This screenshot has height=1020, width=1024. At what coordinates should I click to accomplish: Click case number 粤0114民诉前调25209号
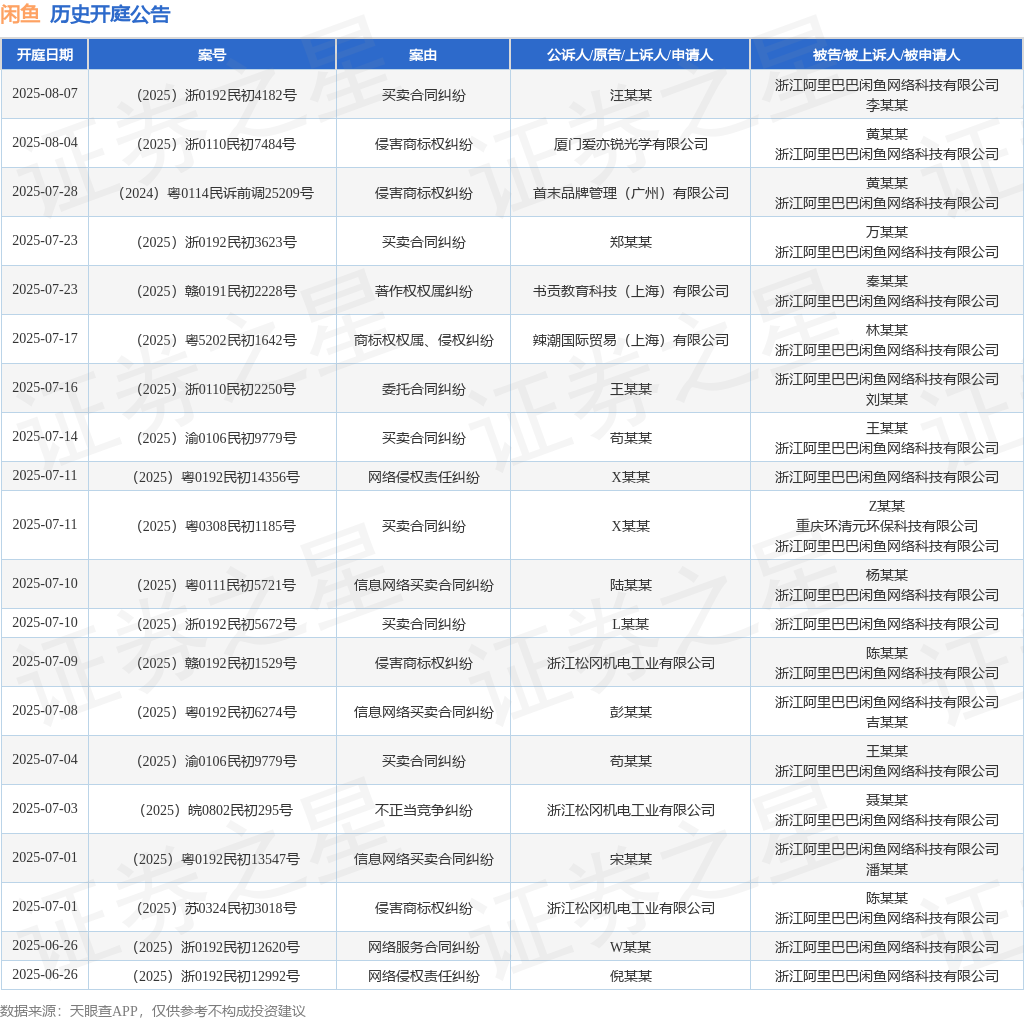point(216,193)
